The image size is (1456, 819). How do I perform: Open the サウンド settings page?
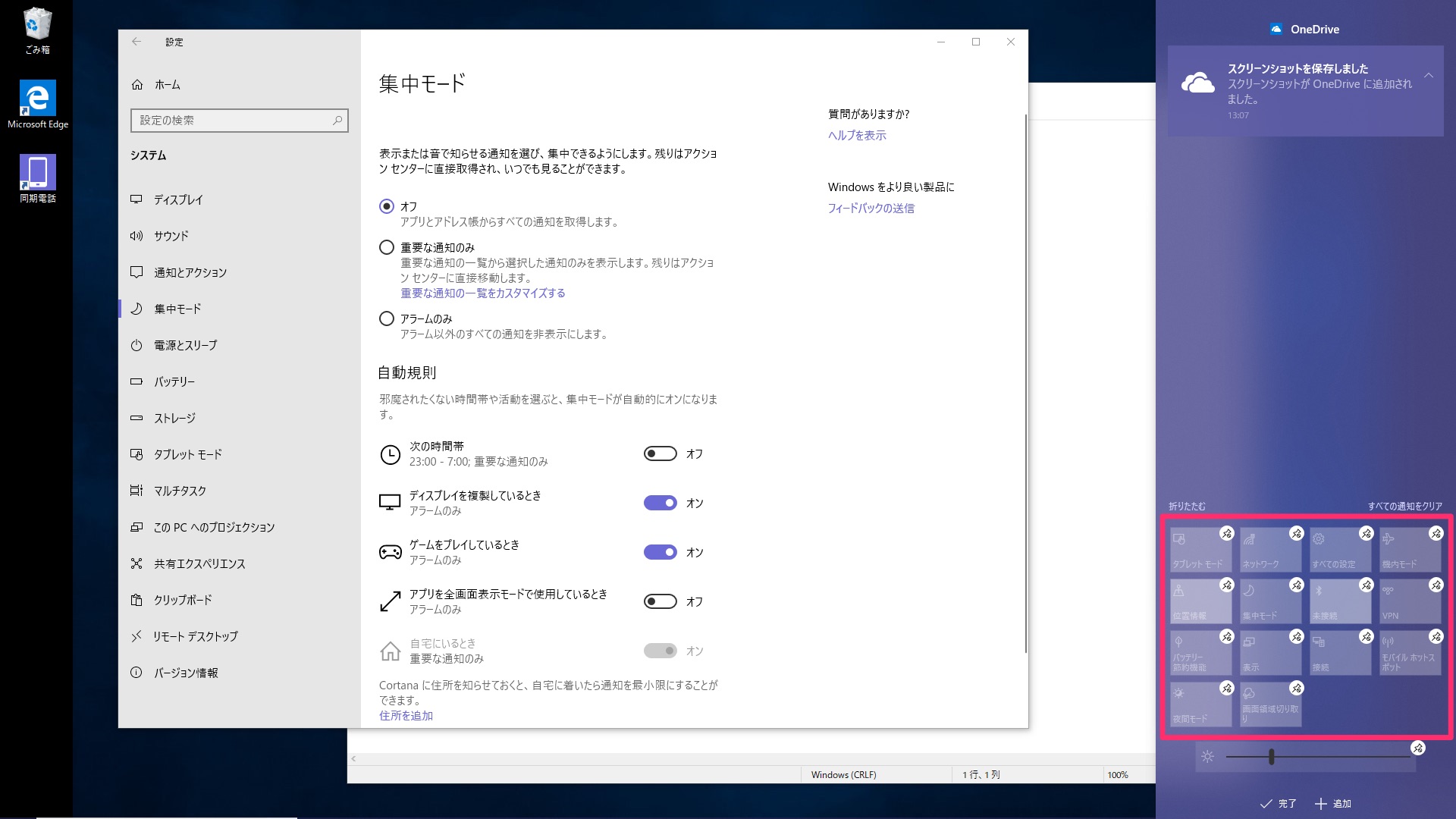240,236
